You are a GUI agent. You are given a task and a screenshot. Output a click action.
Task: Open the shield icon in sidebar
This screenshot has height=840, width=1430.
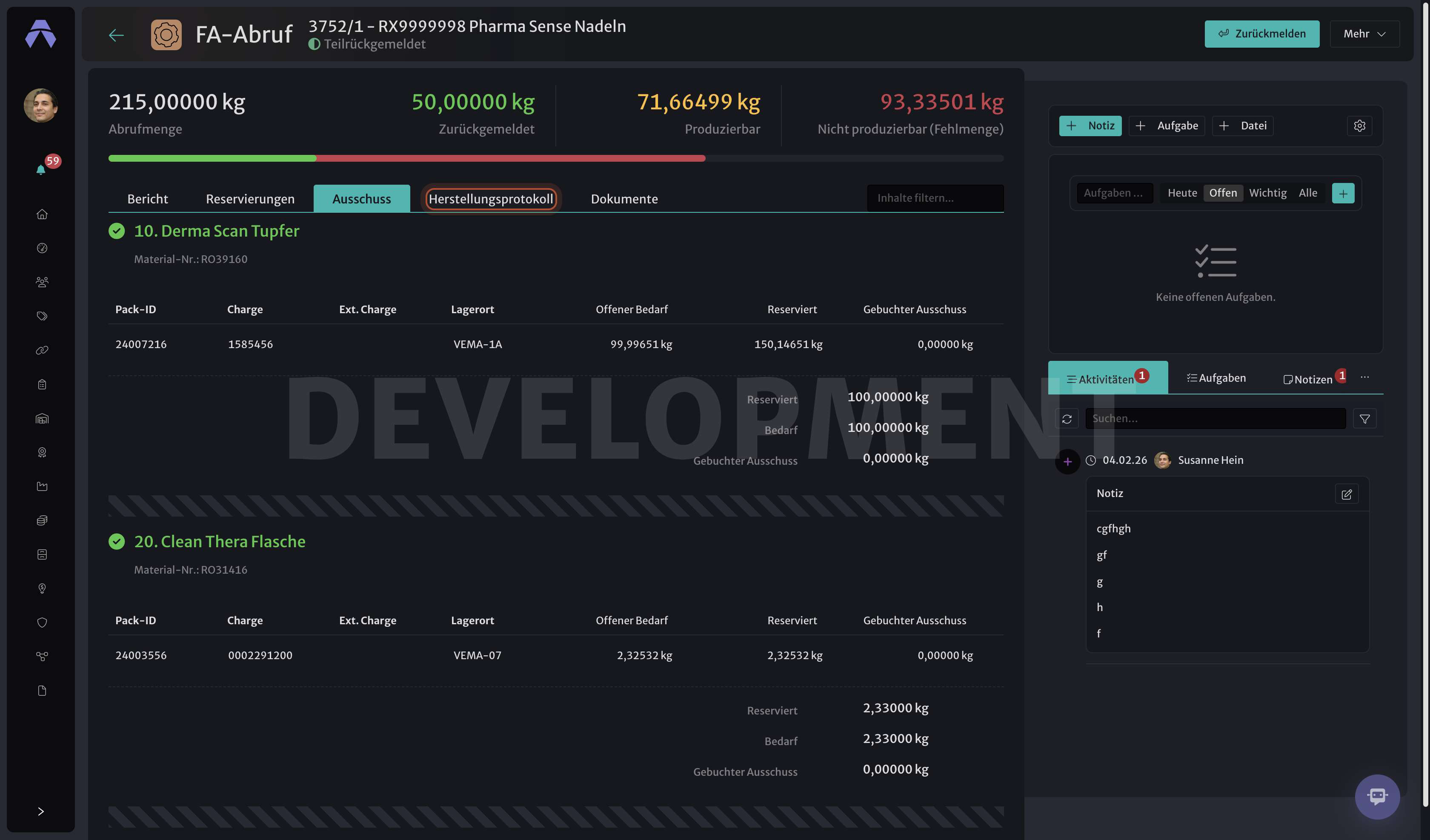pyautogui.click(x=42, y=623)
